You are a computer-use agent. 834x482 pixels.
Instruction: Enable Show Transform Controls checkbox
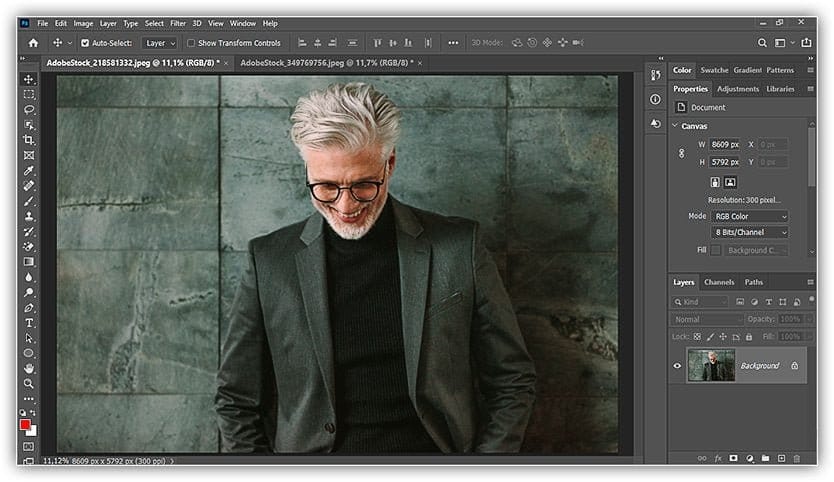[192, 43]
